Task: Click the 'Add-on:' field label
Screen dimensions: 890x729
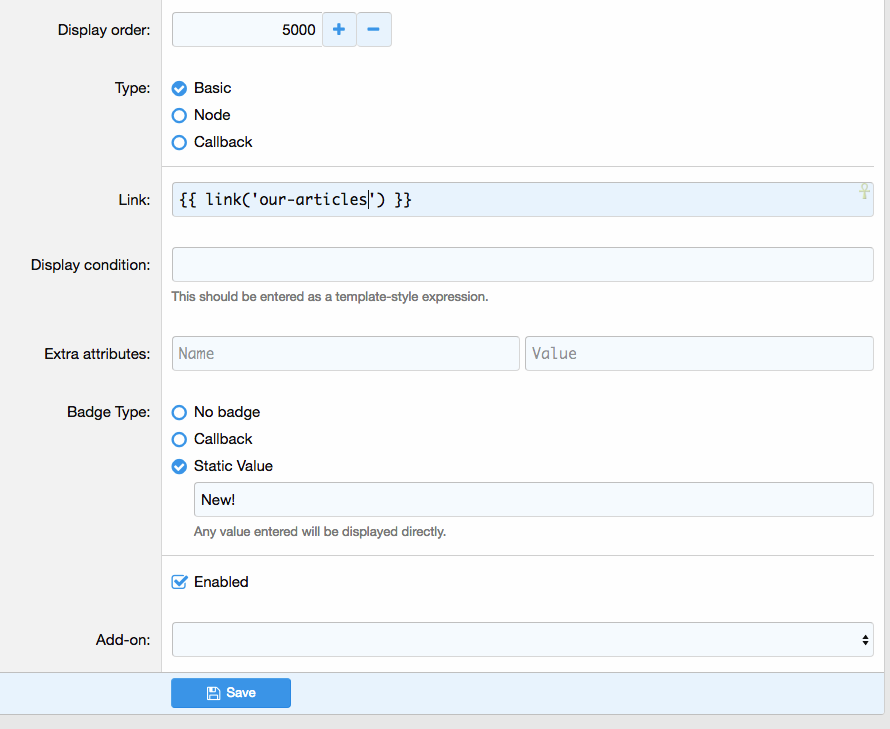Action: click(123, 640)
